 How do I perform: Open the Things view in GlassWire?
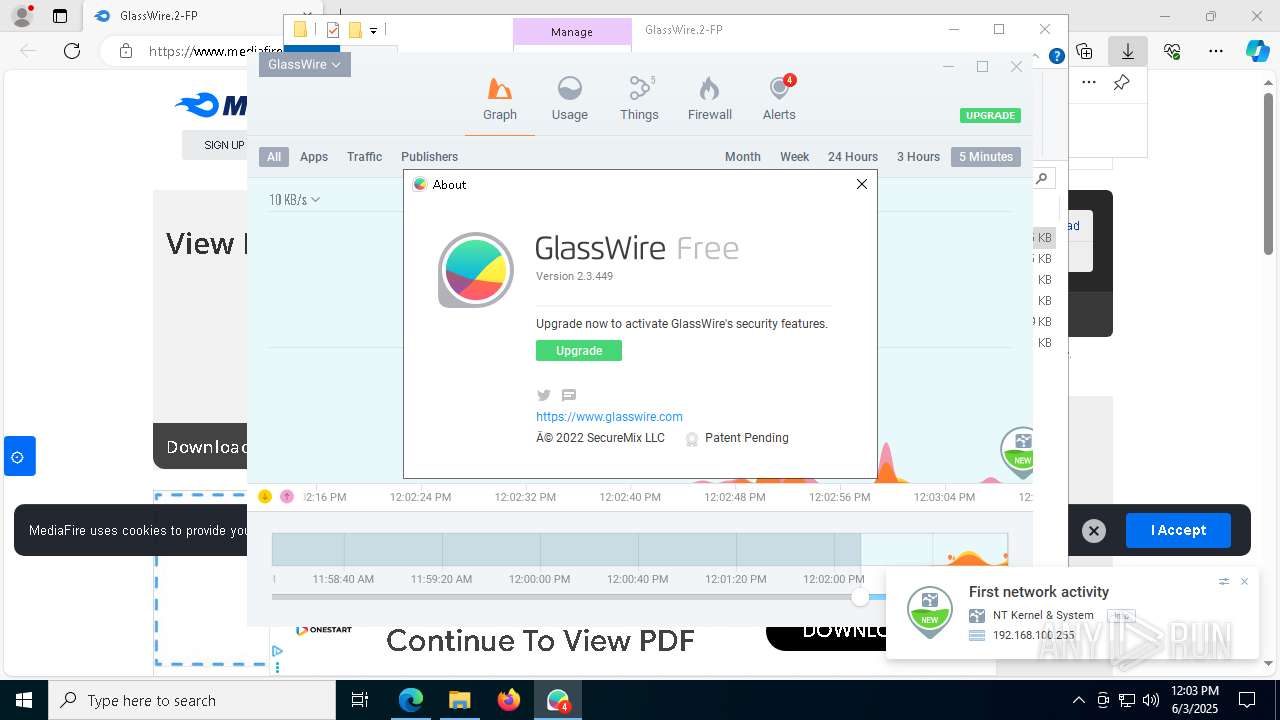pyautogui.click(x=639, y=99)
